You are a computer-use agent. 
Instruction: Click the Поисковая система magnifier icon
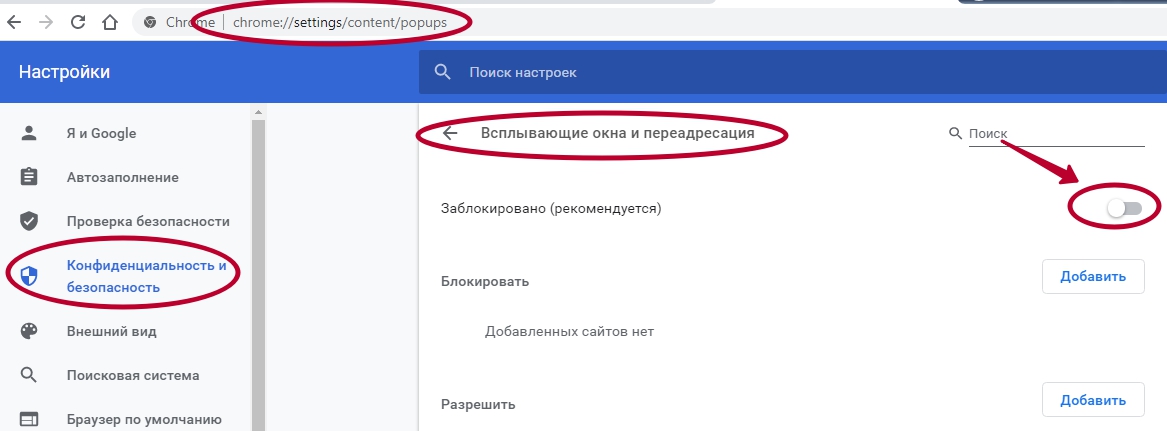click(x=29, y=376)
